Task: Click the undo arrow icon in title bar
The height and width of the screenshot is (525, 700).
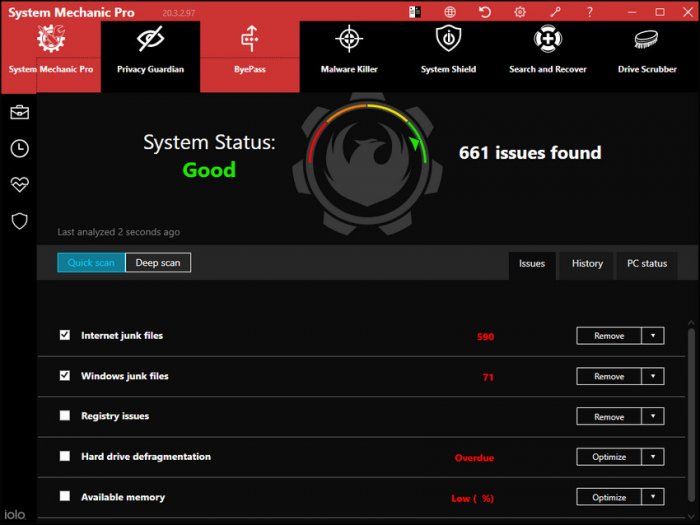Action: (x=485, y=12)
